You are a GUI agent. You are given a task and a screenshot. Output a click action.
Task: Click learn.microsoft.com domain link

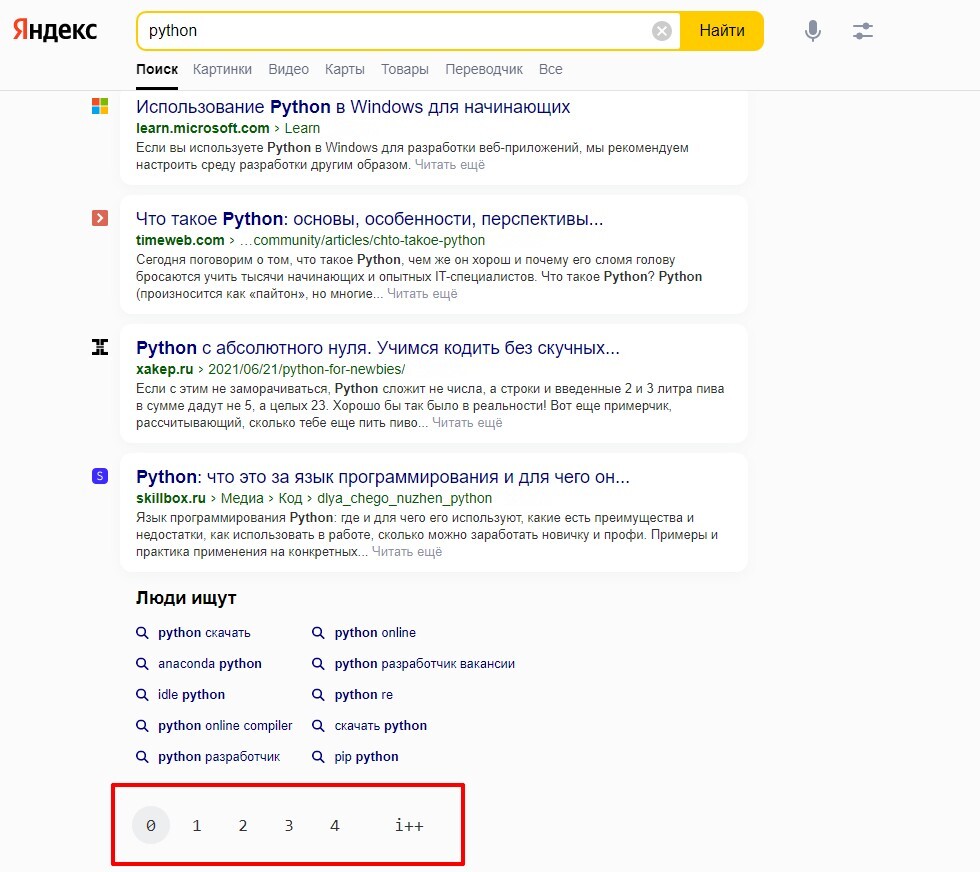point(202,128)
